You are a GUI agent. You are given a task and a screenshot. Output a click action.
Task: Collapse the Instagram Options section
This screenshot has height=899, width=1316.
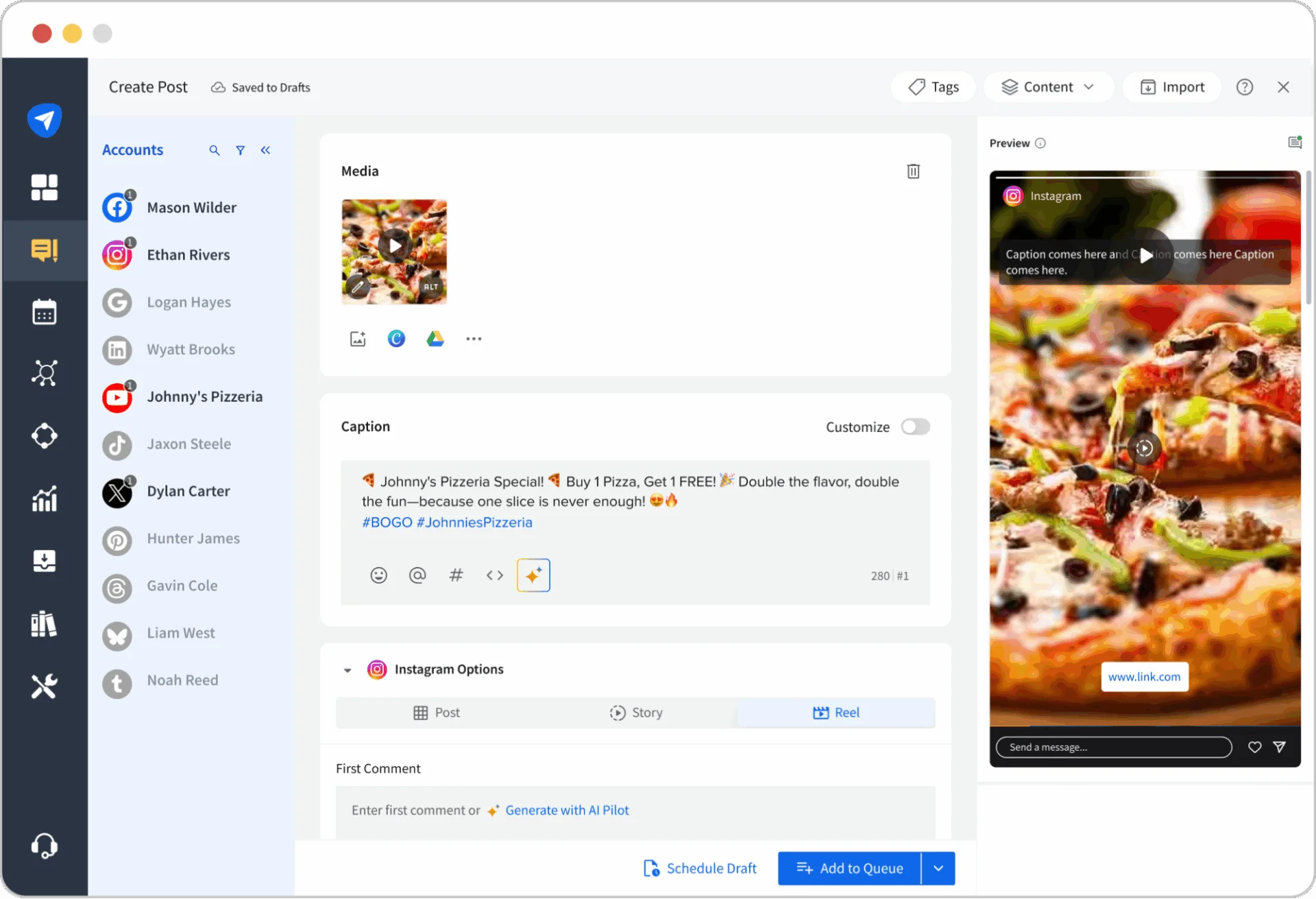348,670
